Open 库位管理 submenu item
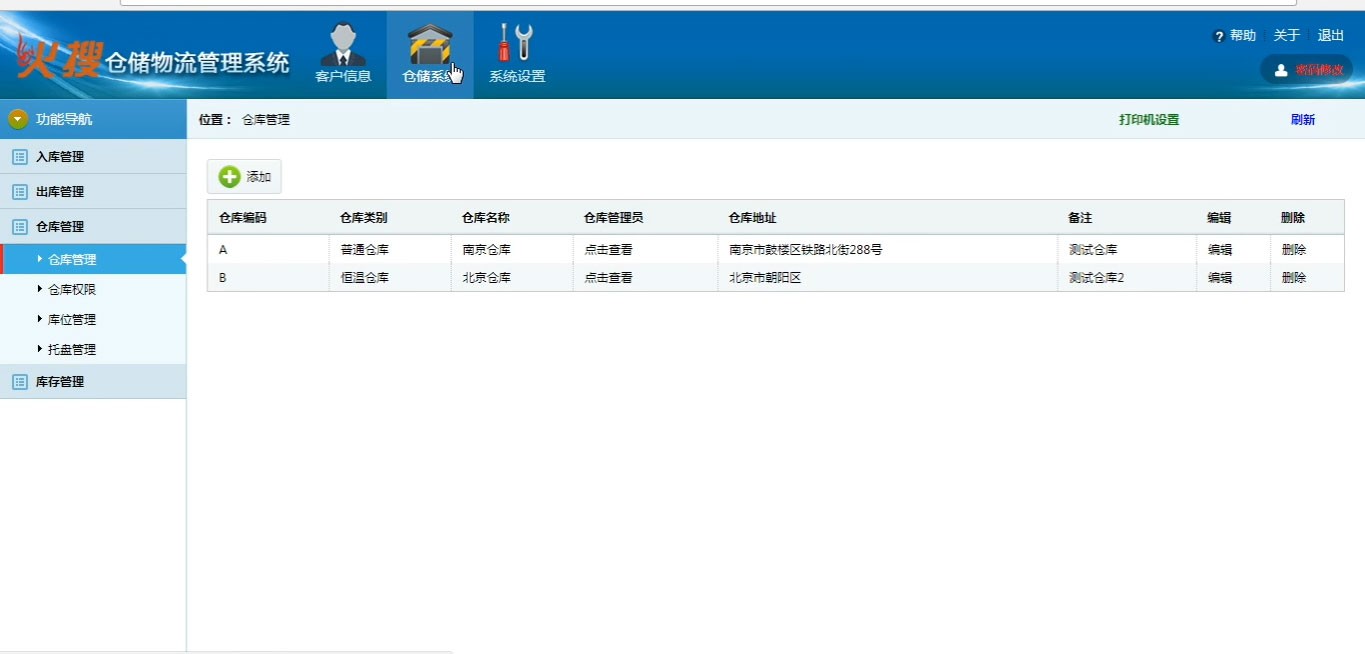Viewport: 1365px width, 654px height. (72, 320)
